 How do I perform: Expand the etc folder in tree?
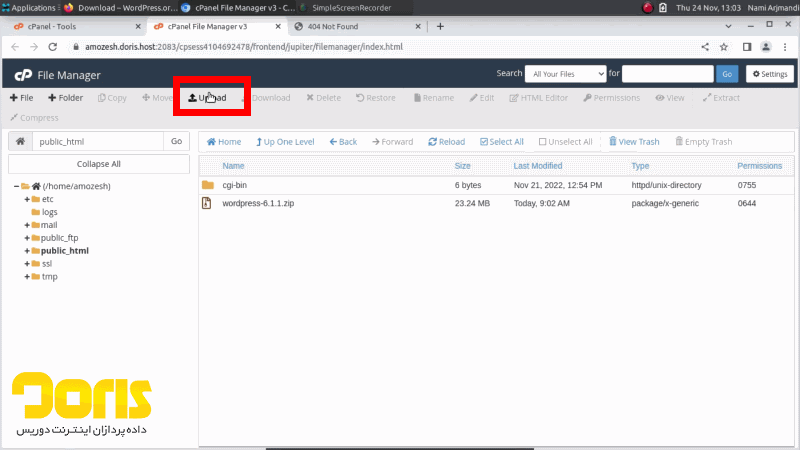click(26, 199)
